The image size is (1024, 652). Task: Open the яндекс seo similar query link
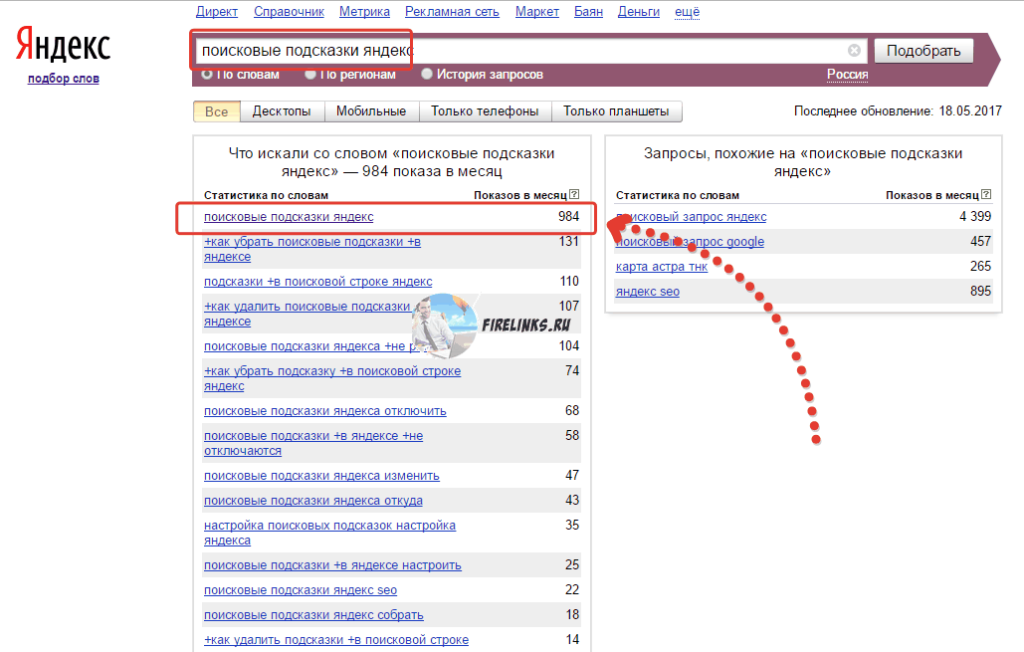click(x=647, y=291)
